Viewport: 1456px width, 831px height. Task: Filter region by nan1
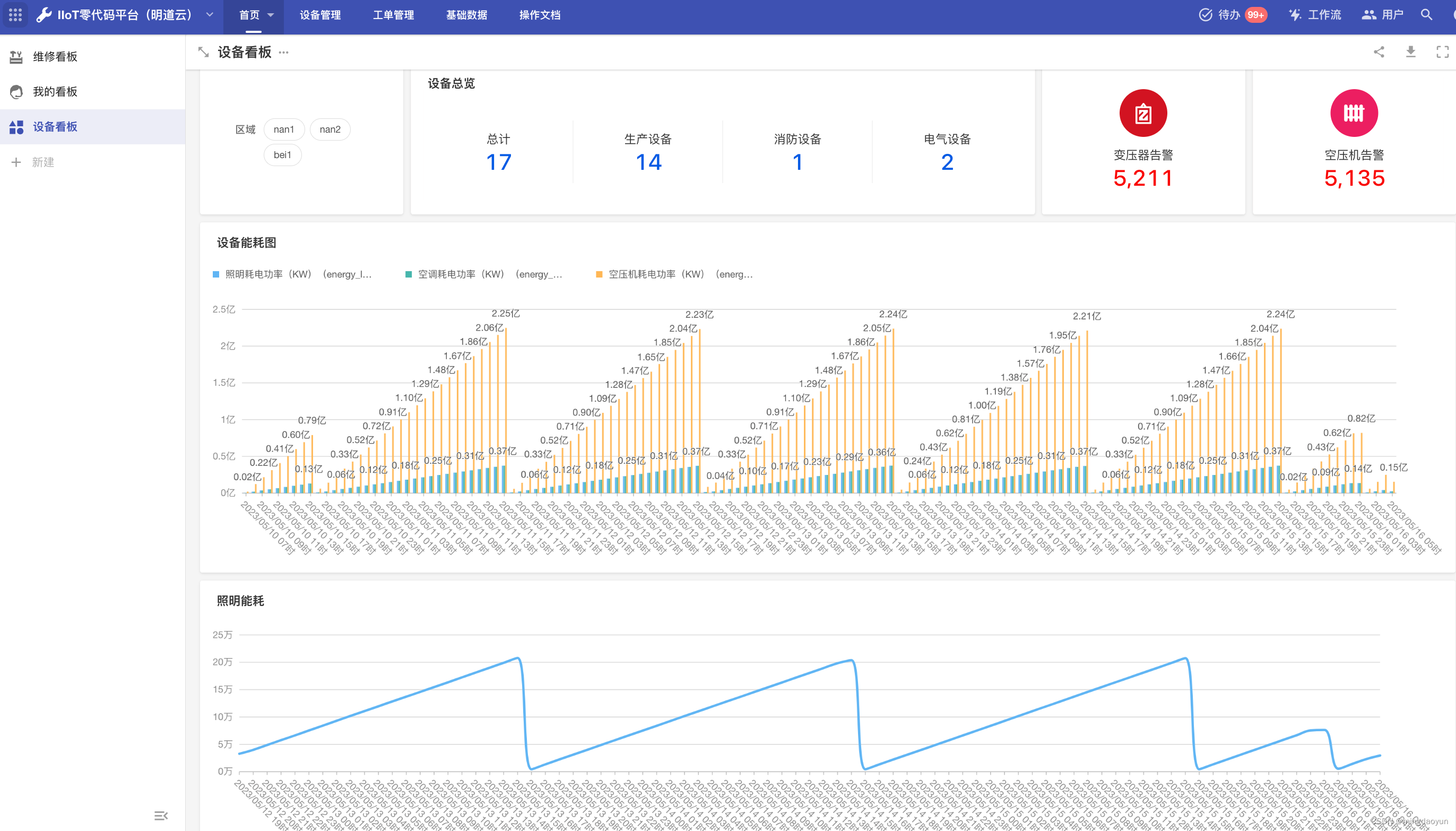pos(283,129)
